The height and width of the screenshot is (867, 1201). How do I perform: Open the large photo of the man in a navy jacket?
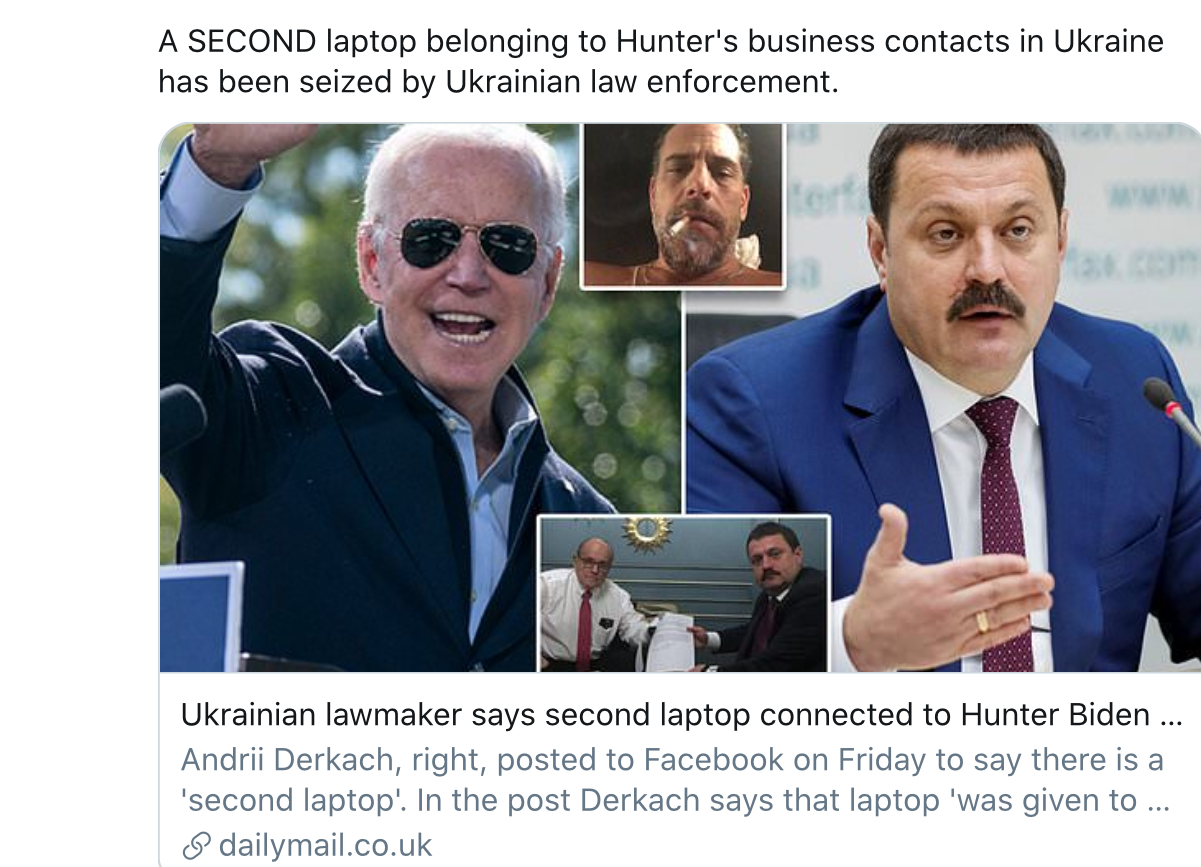tap(420, 397)
